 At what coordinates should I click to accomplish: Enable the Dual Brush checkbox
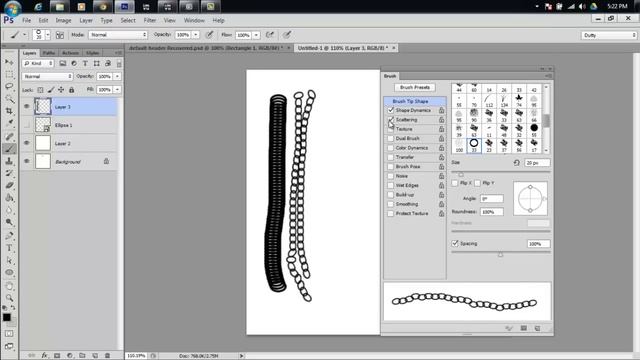[x=391, y=138]
